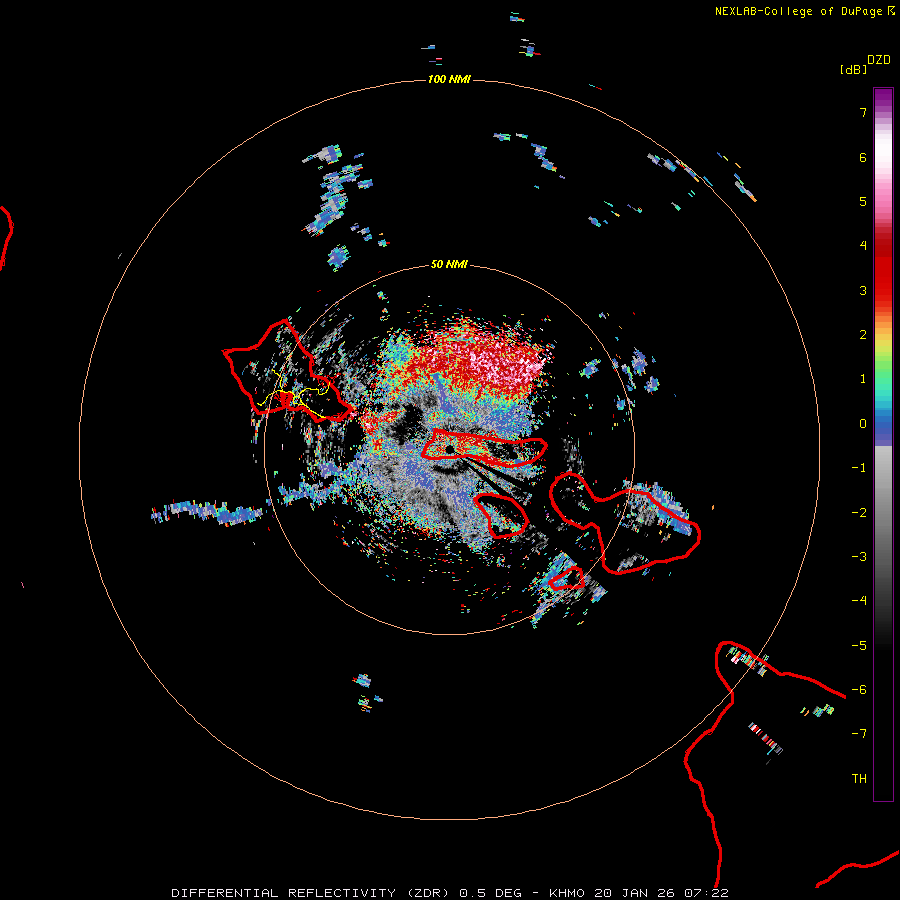Screen dimensions: 900x900
Task: Click the pink high-ZDR echo area
Action: pyautogui.click(x=505, y=364)
